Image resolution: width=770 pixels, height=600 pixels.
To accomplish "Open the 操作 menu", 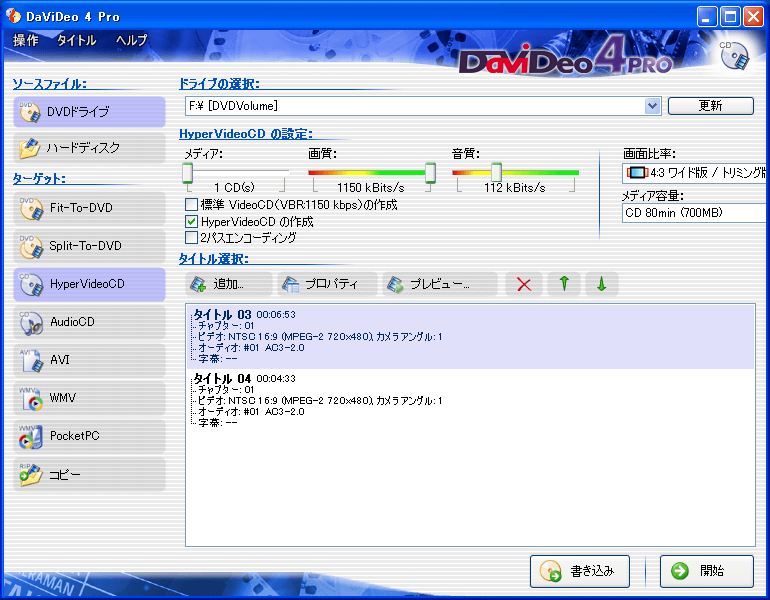I will coord(26,40).
